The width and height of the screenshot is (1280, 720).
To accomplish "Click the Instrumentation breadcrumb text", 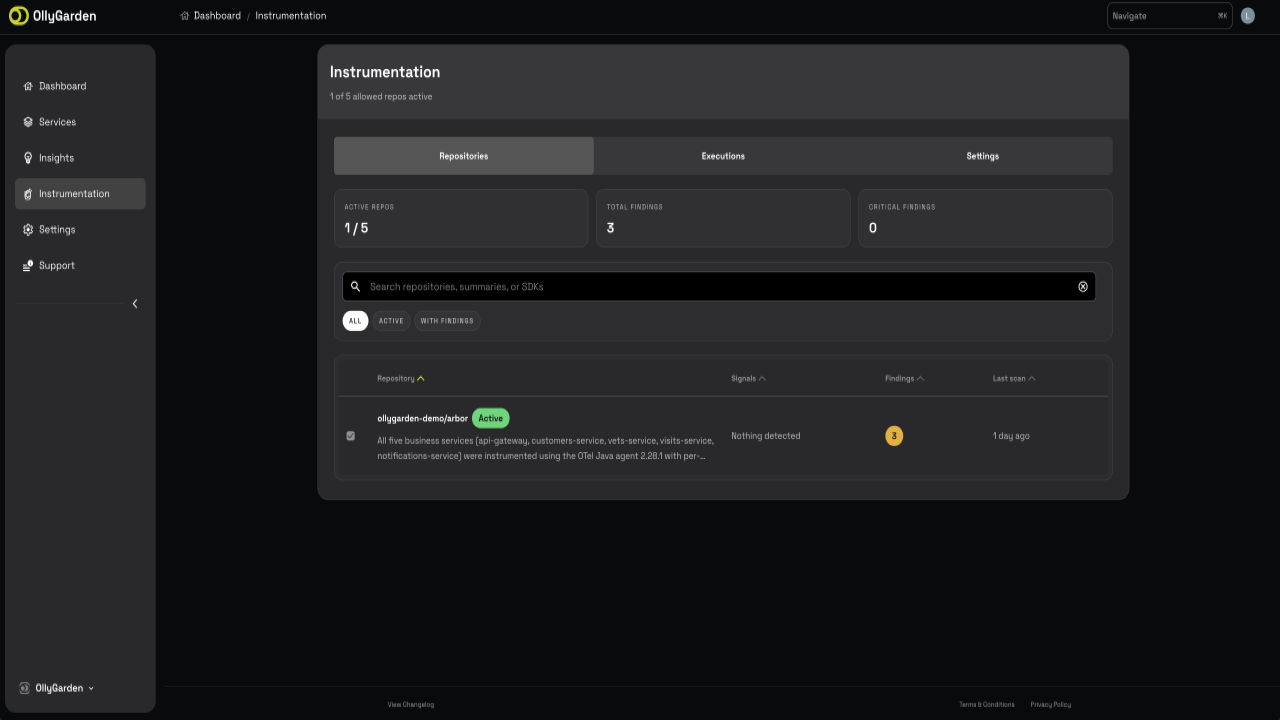I will point(290,16).
